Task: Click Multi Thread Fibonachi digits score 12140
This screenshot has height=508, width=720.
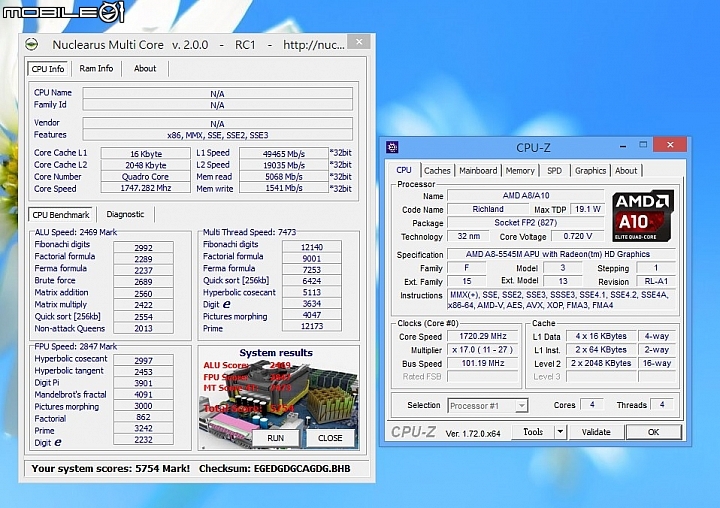Action: click(x=312, y=247)
